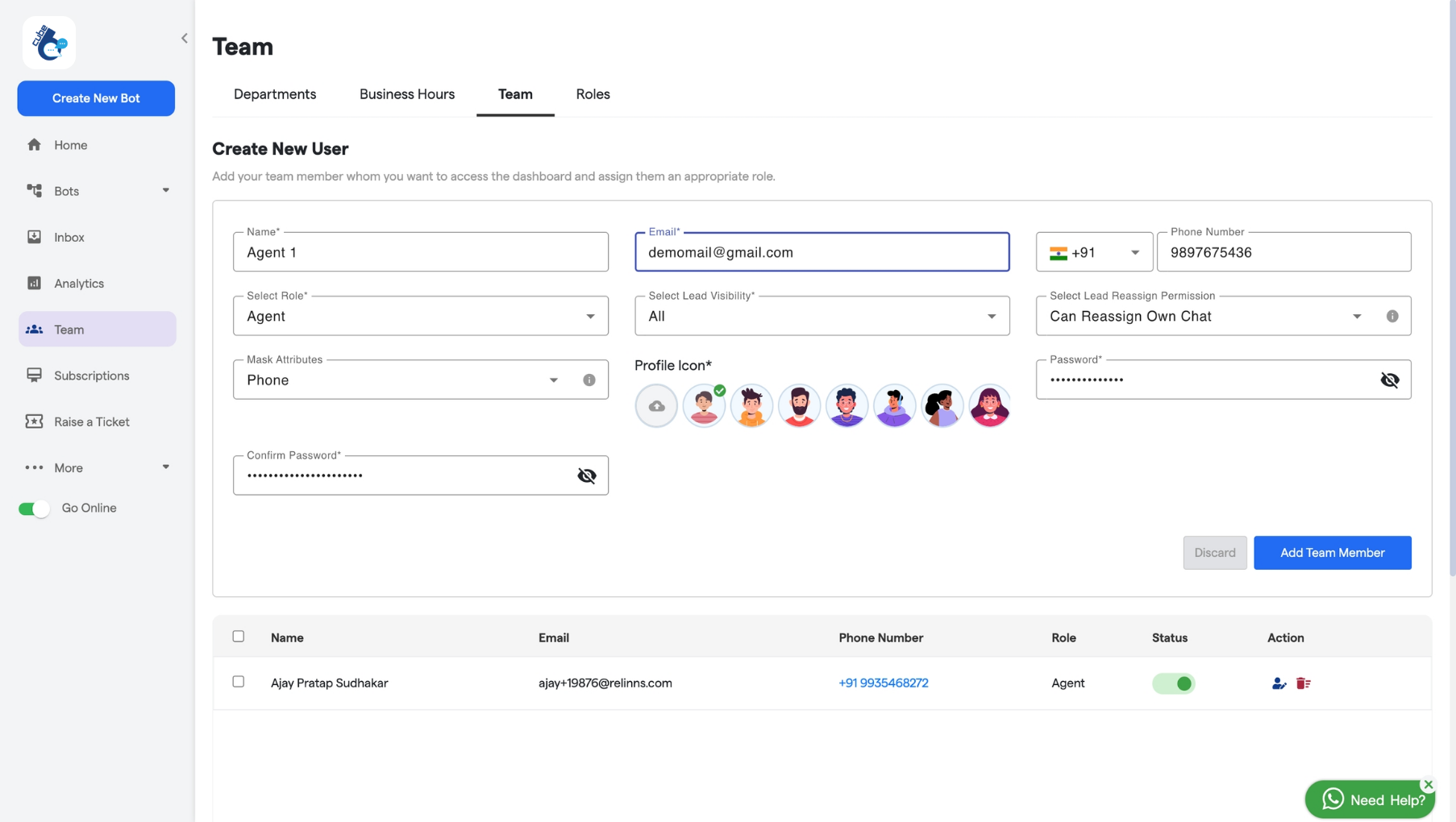
Task: Select the bearded red-shirt avatar
Action: point(799,406)
